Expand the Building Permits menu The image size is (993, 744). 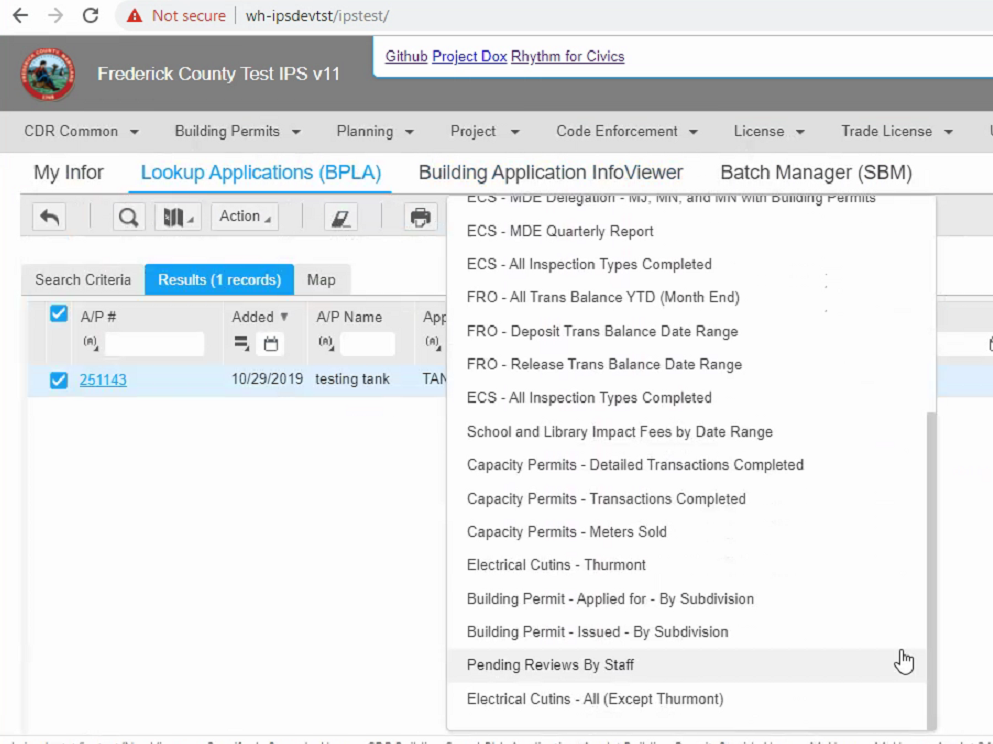click(237, 132)
